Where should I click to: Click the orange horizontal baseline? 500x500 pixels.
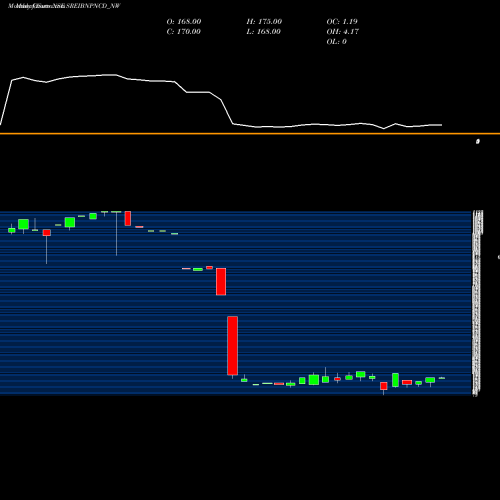click(250, 134)
